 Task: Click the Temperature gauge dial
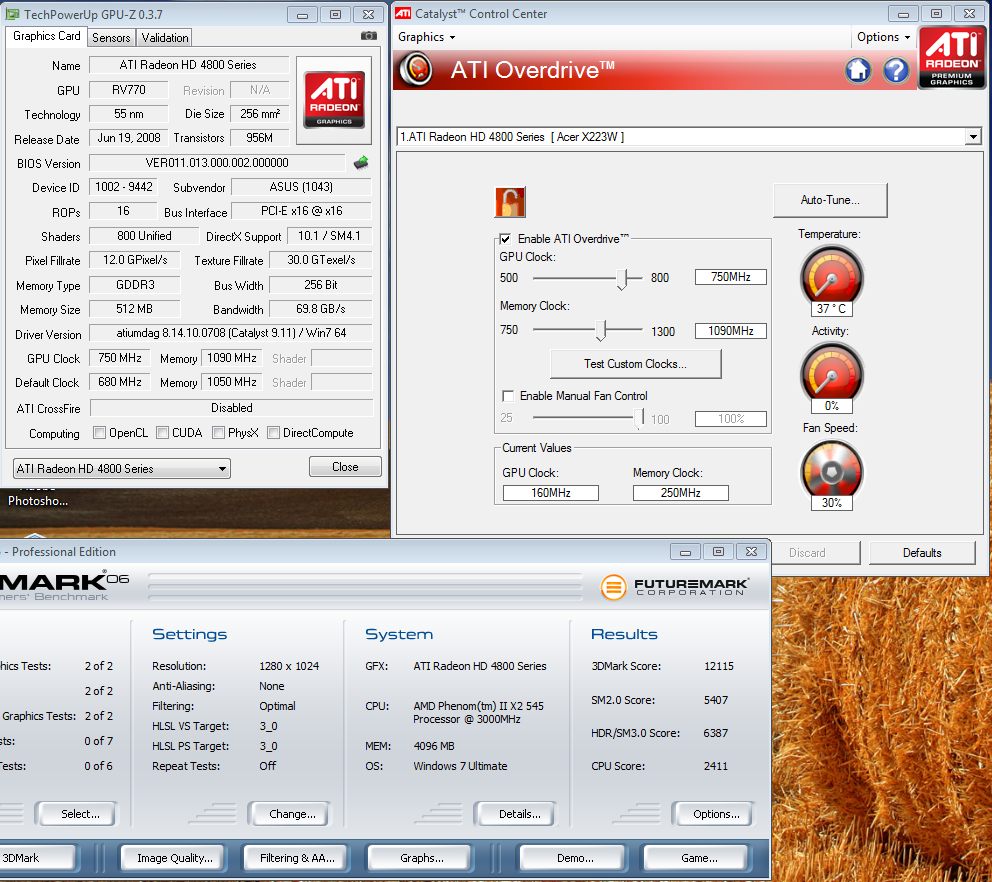click(x=831, y=277)
